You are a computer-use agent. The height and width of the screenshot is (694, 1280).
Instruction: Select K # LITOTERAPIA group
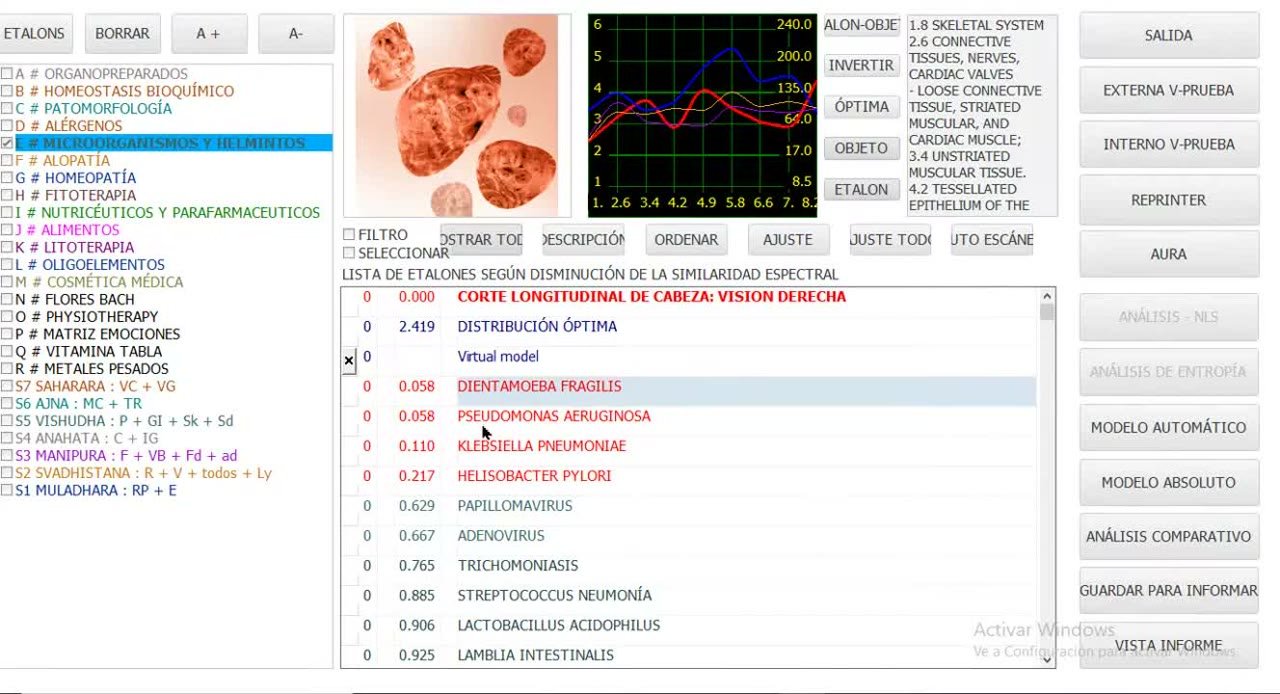pos(74,247)
